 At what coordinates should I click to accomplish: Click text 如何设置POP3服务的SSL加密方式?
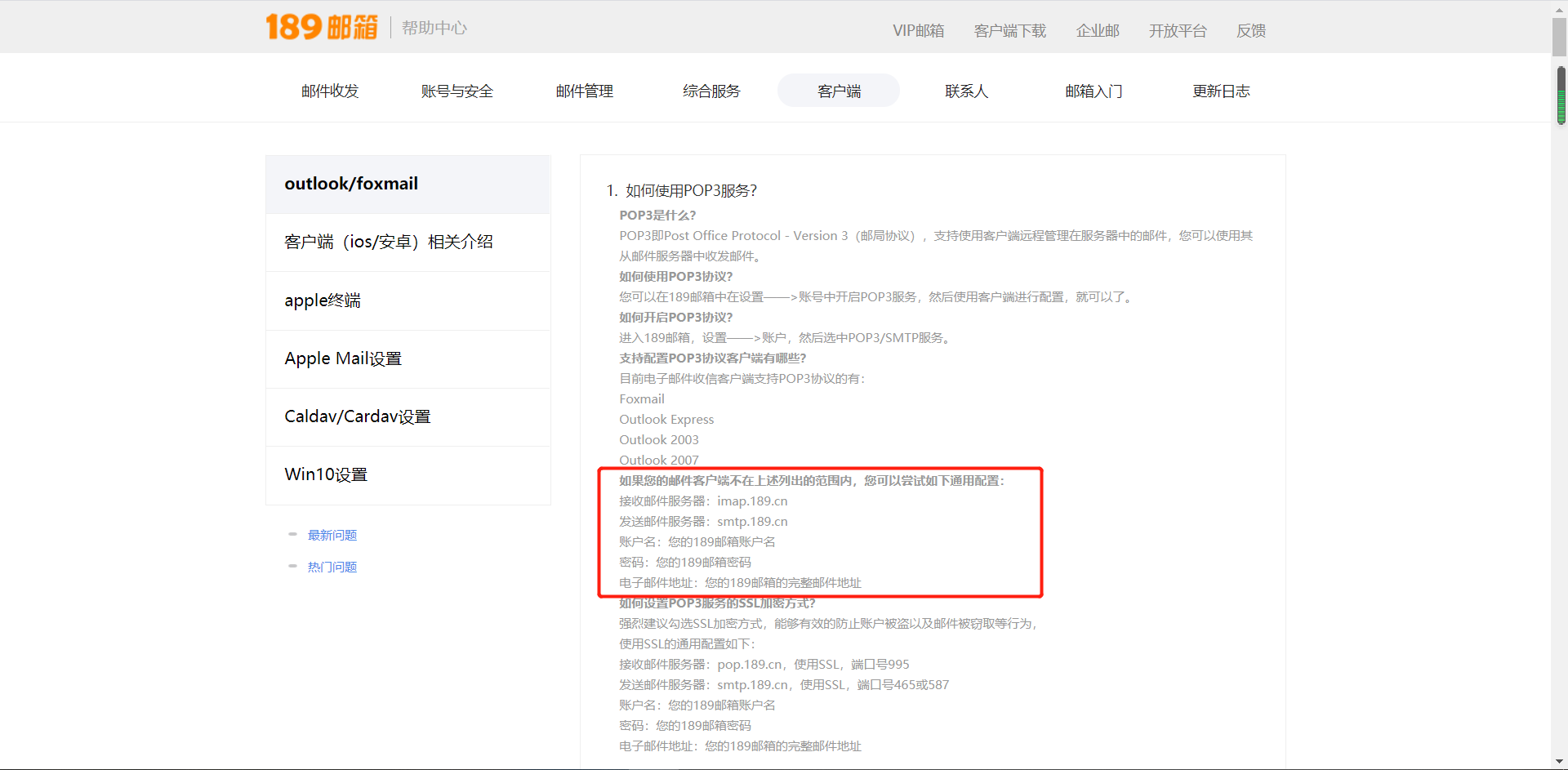click(717, 603)
